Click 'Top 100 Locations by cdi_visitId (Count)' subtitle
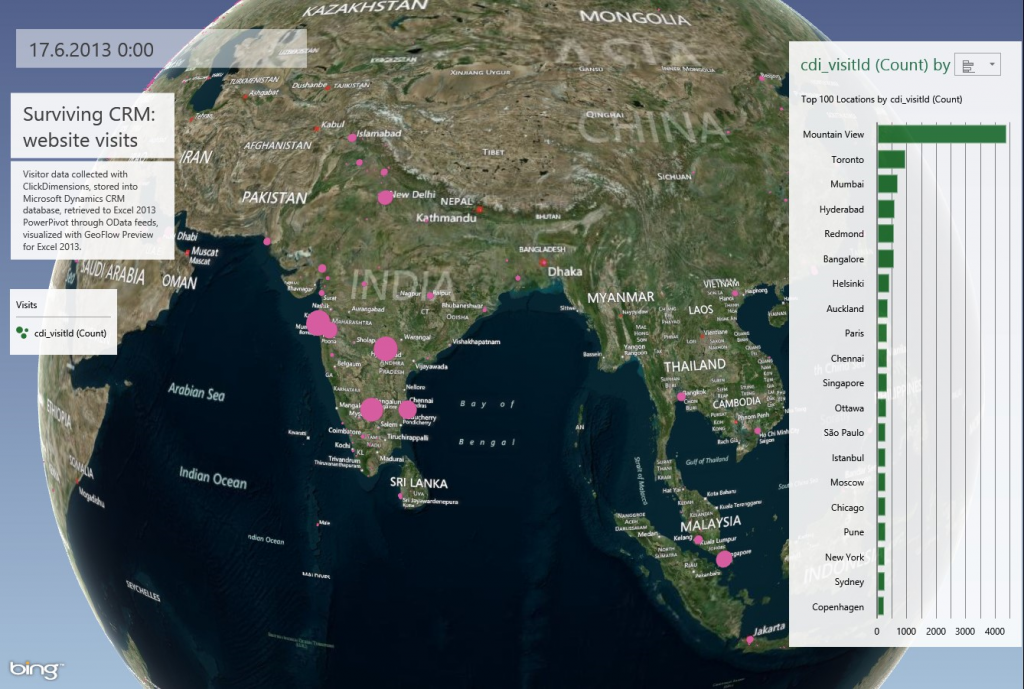This screenshot has width=1024, height=689. (882, 99)
